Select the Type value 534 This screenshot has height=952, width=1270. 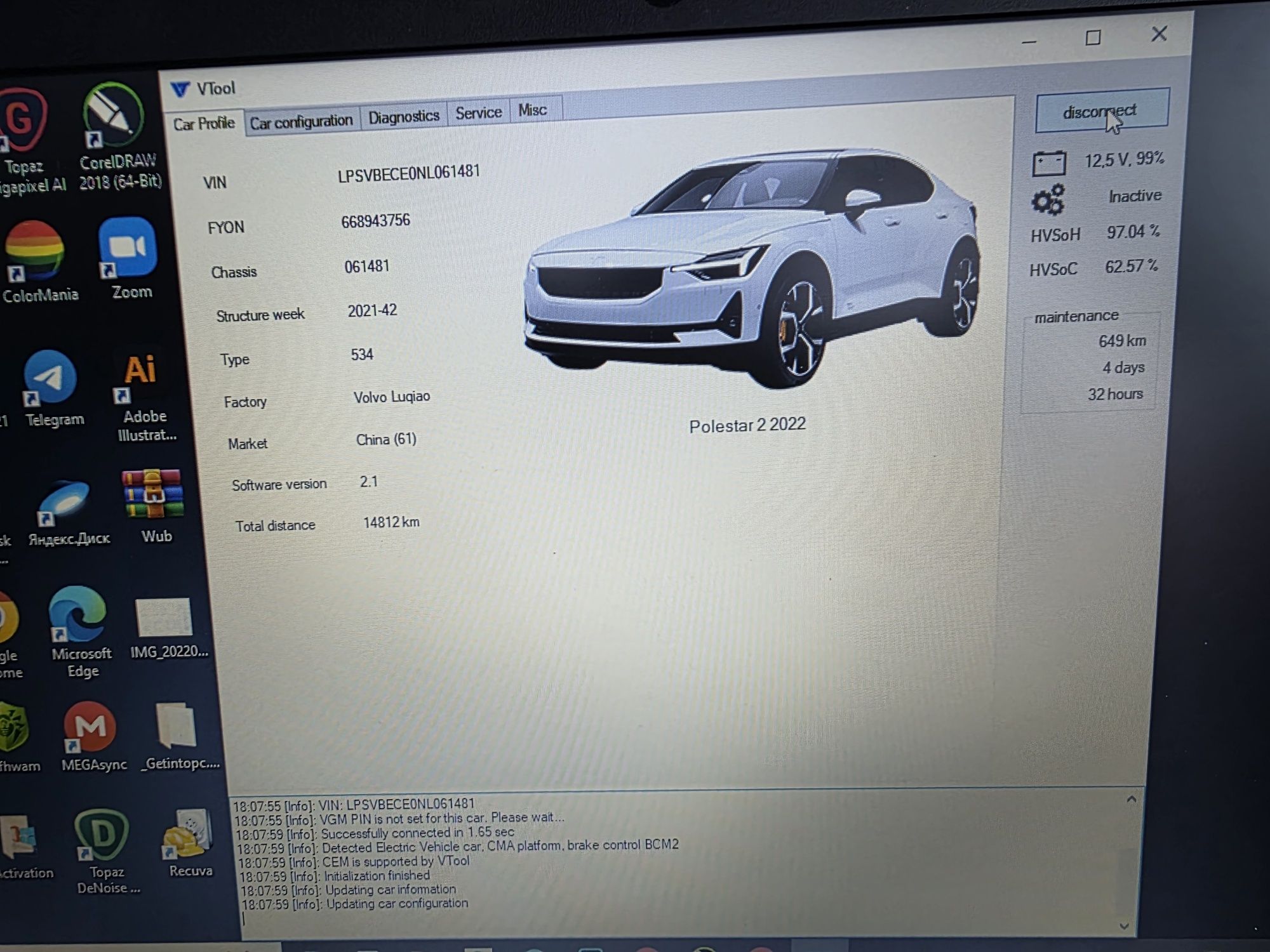point(362,354)
